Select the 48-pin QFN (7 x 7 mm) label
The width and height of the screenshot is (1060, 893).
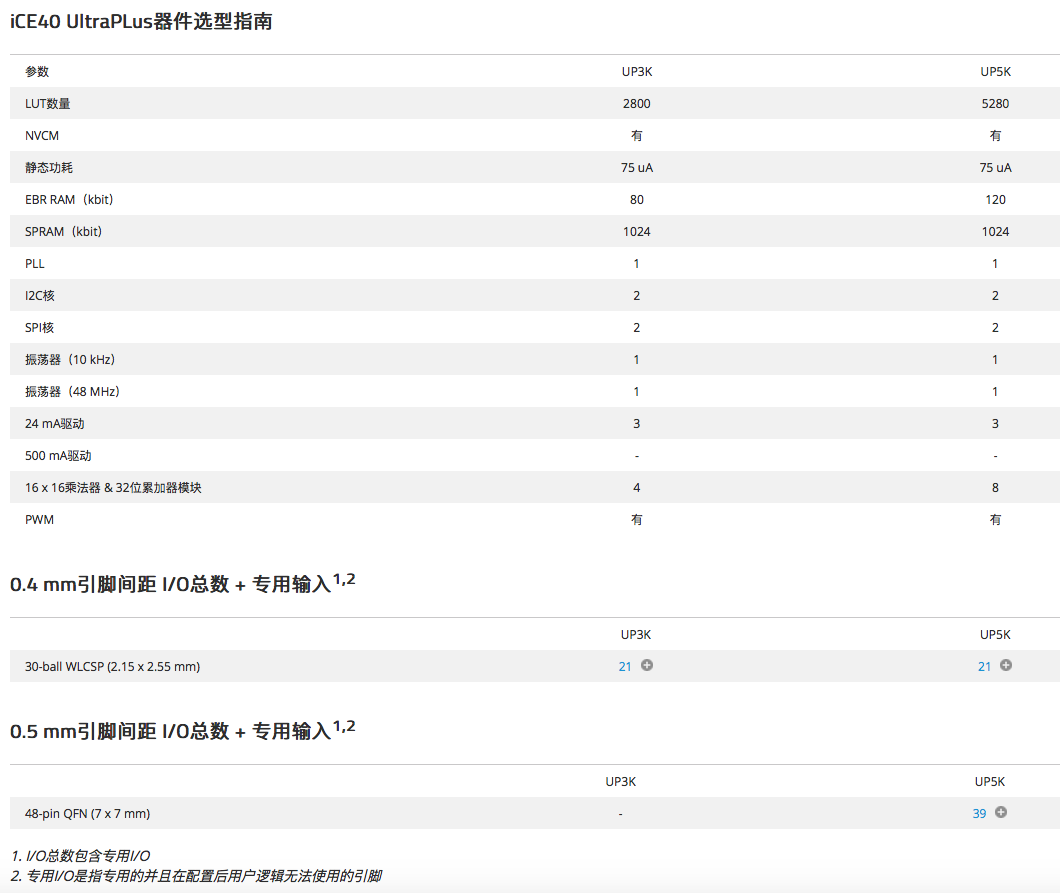coord(87,813)
